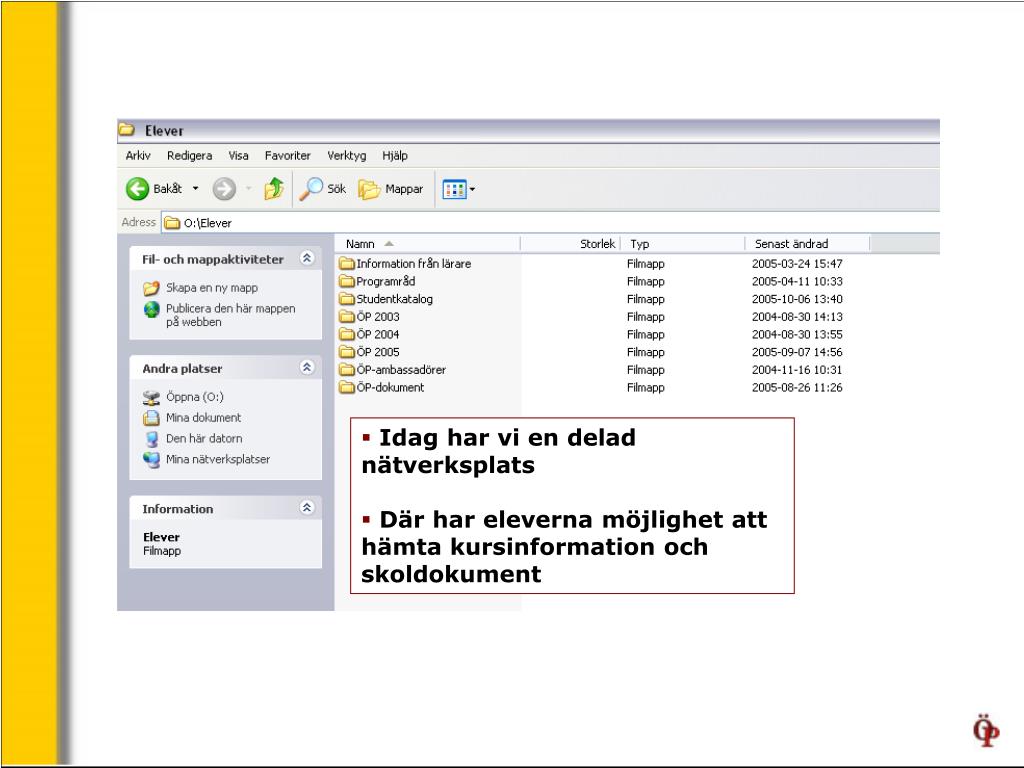This screenshot has width=1024, height=768.
Task: Open dropdown arrow next to Bakåt
Action: pos(195,189)
